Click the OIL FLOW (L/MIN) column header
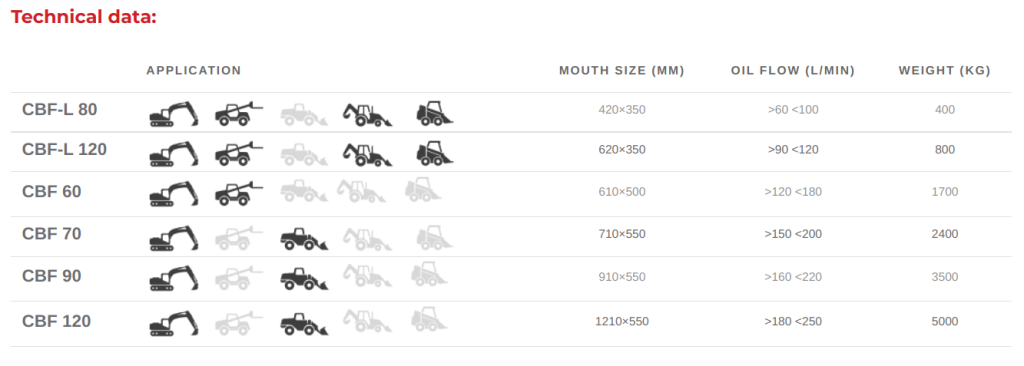The height and width of the screenshot is (366, 1024). point(793,71)
